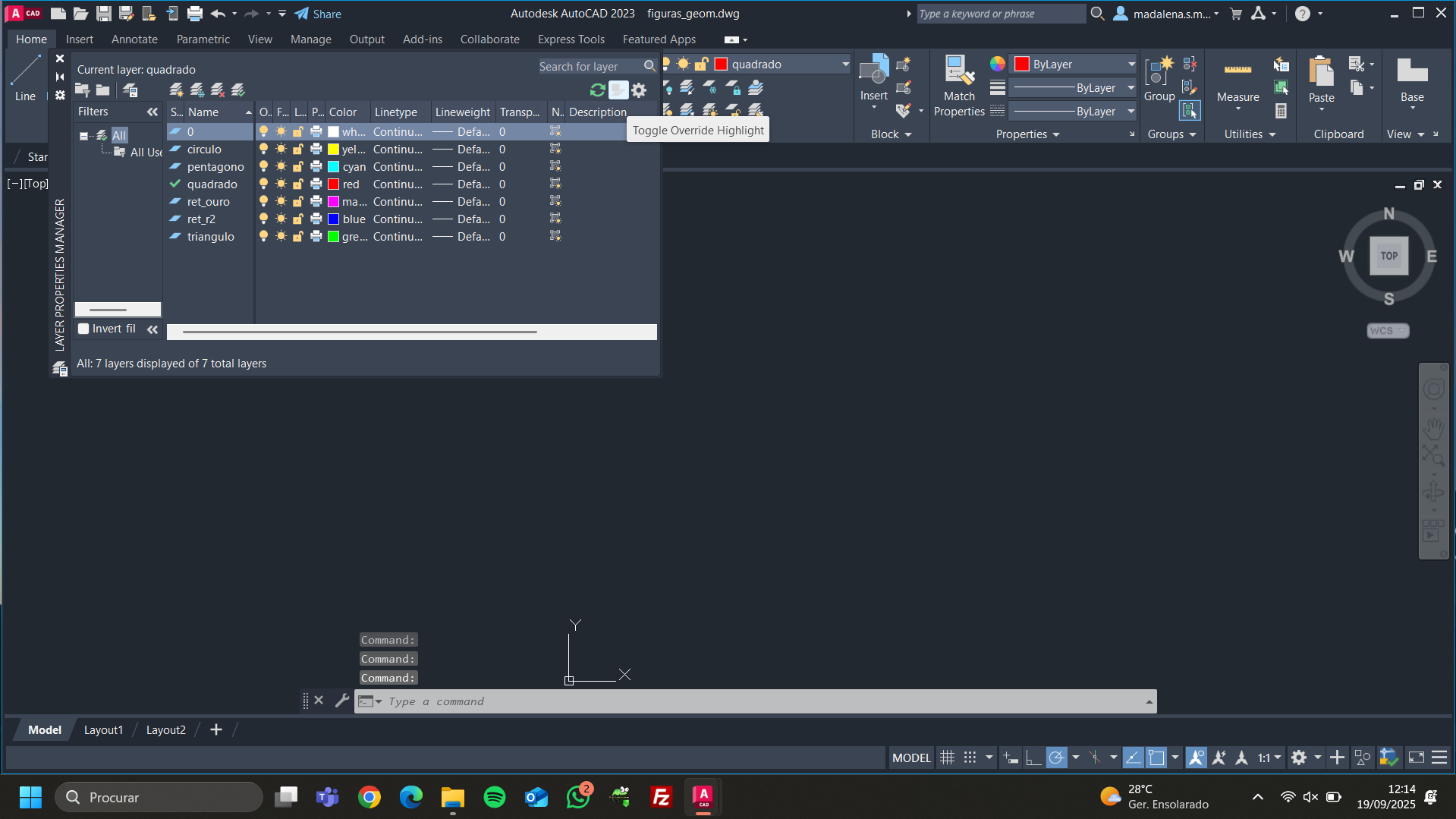This screenshot has height=819, width=1456.
Task: Toggle snap mode in status bar
Action: [970, 758]
